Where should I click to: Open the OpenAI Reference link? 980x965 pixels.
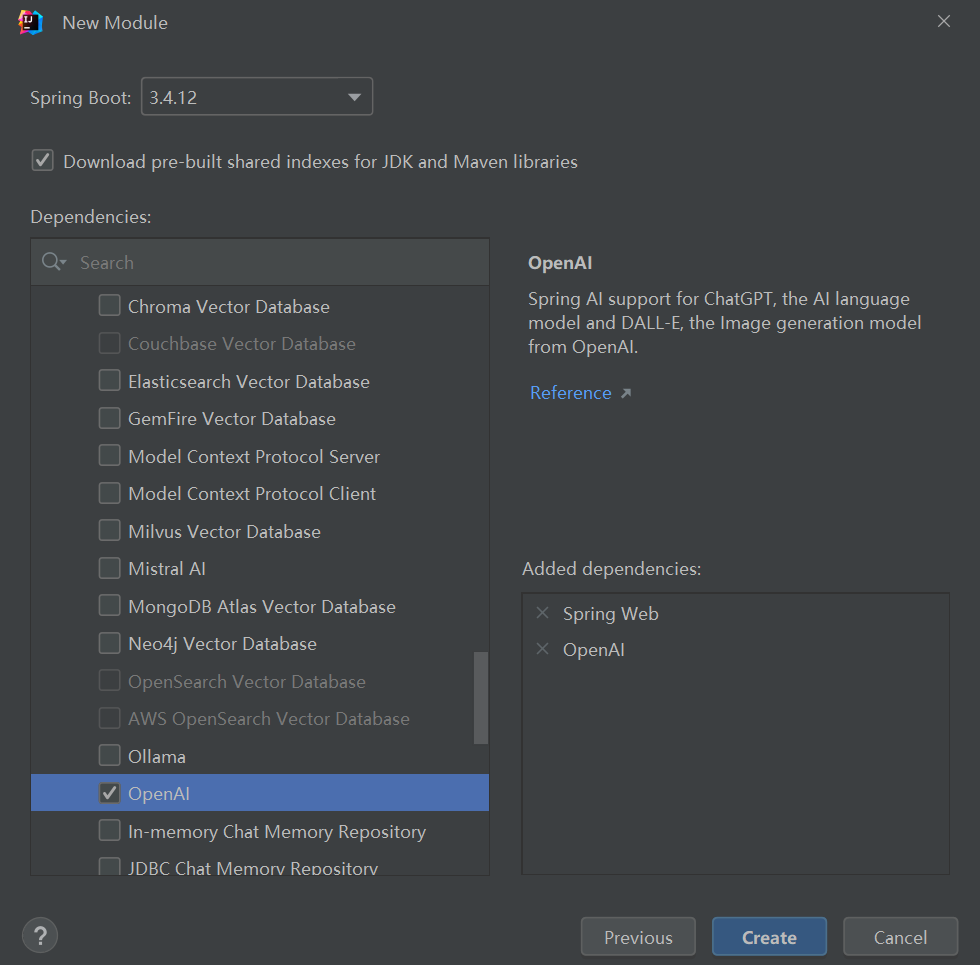coord(570,393)
